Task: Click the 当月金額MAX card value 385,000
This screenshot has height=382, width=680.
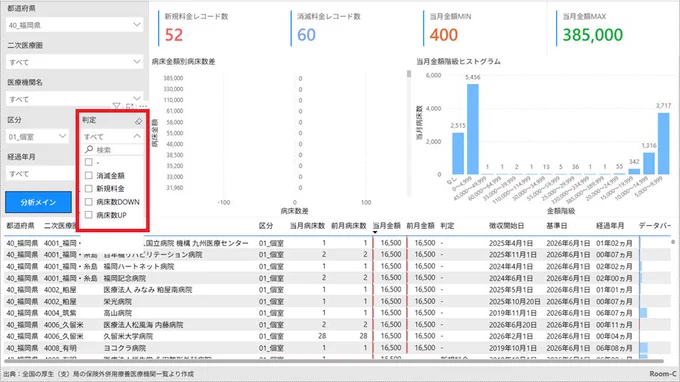Action: (593, 35)
